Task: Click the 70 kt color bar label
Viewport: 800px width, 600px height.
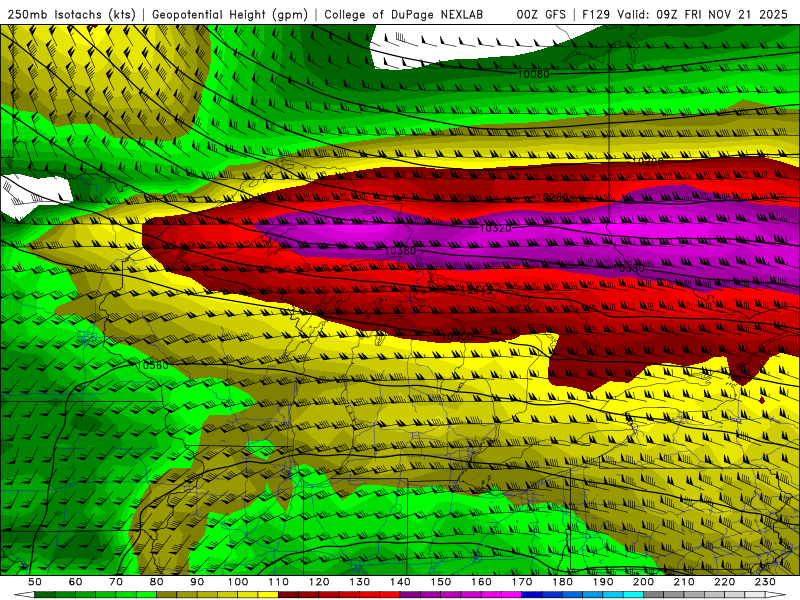Action: pyautogui.click(x=116, y=582)
